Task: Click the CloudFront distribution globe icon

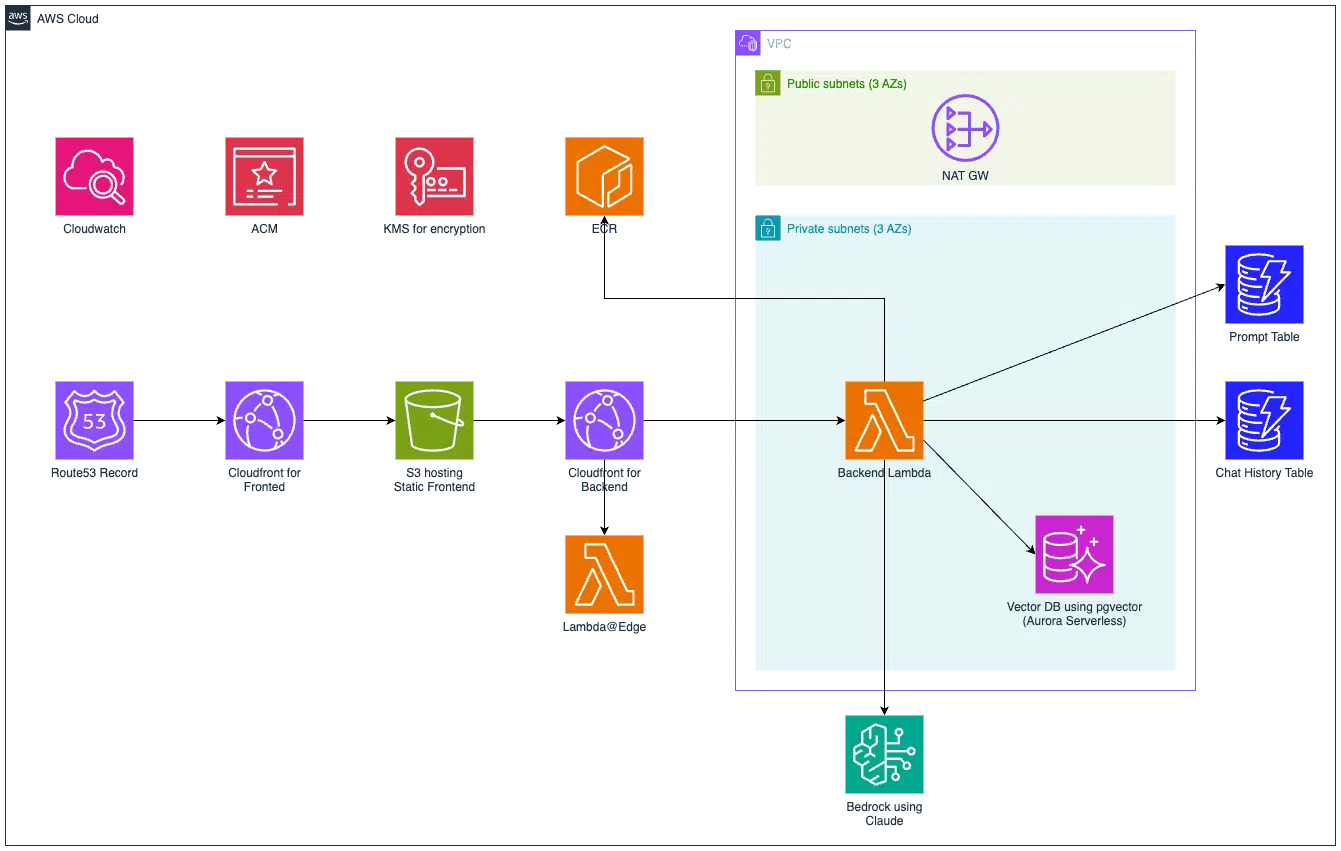Action: (x=264, y=420)
